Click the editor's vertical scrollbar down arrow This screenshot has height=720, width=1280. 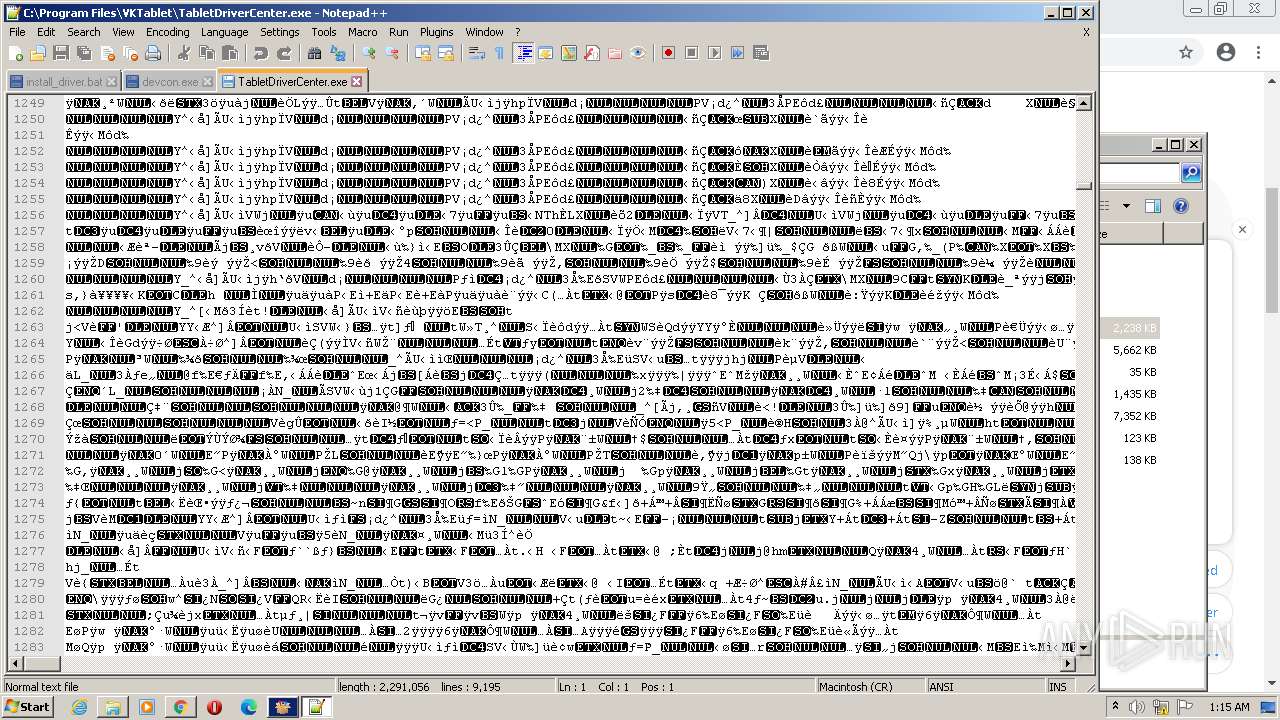[1084, 648]
